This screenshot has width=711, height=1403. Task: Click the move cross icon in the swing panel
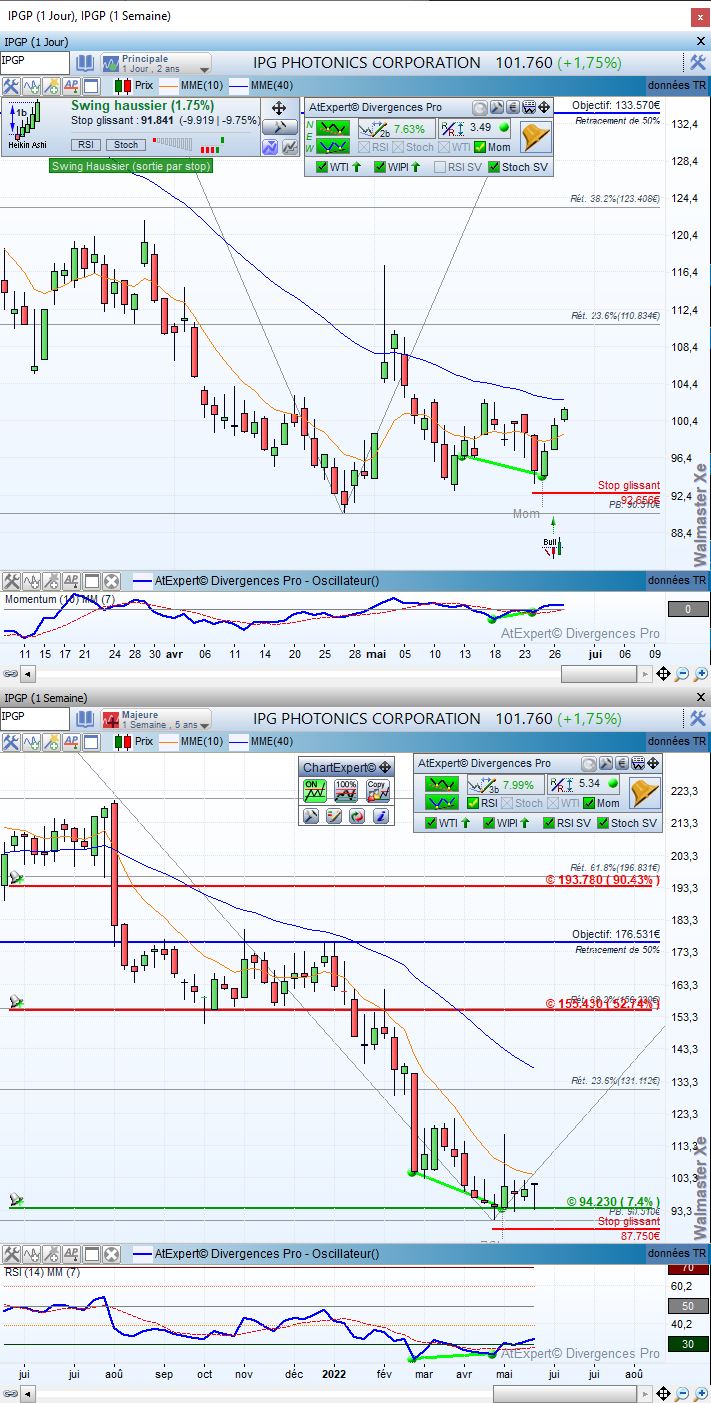pyautogui.click(x=279, y=108)
